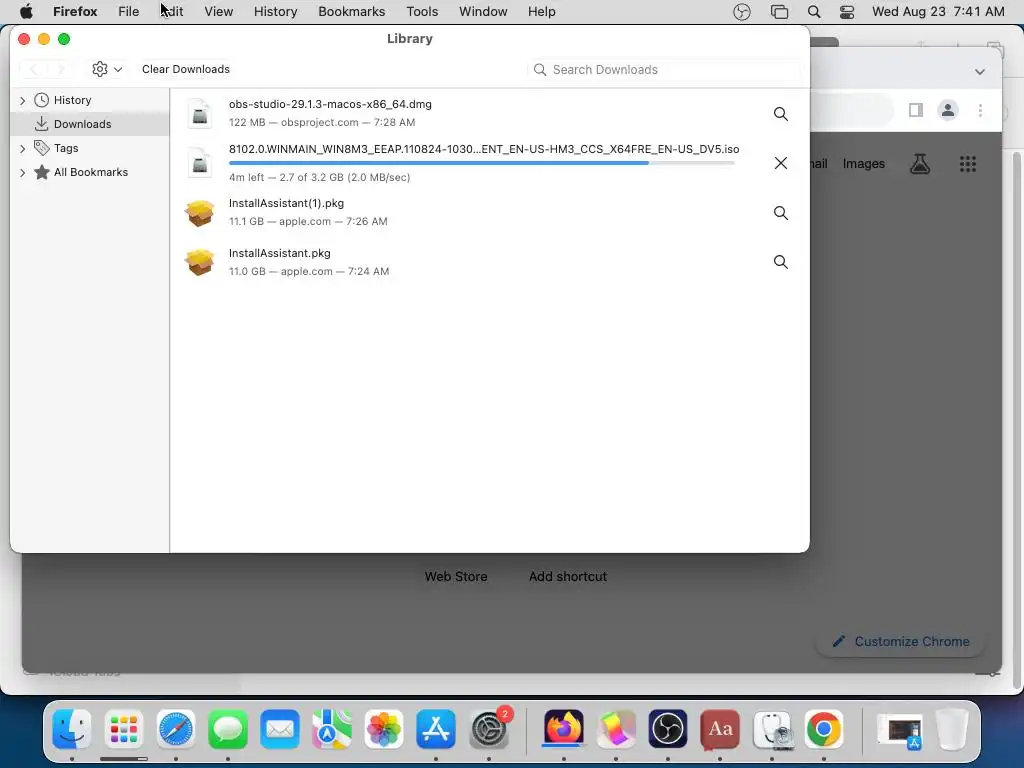Click Clear Downloads button
This screenshot has width=1024, height=768.
(x=186, y=69)
